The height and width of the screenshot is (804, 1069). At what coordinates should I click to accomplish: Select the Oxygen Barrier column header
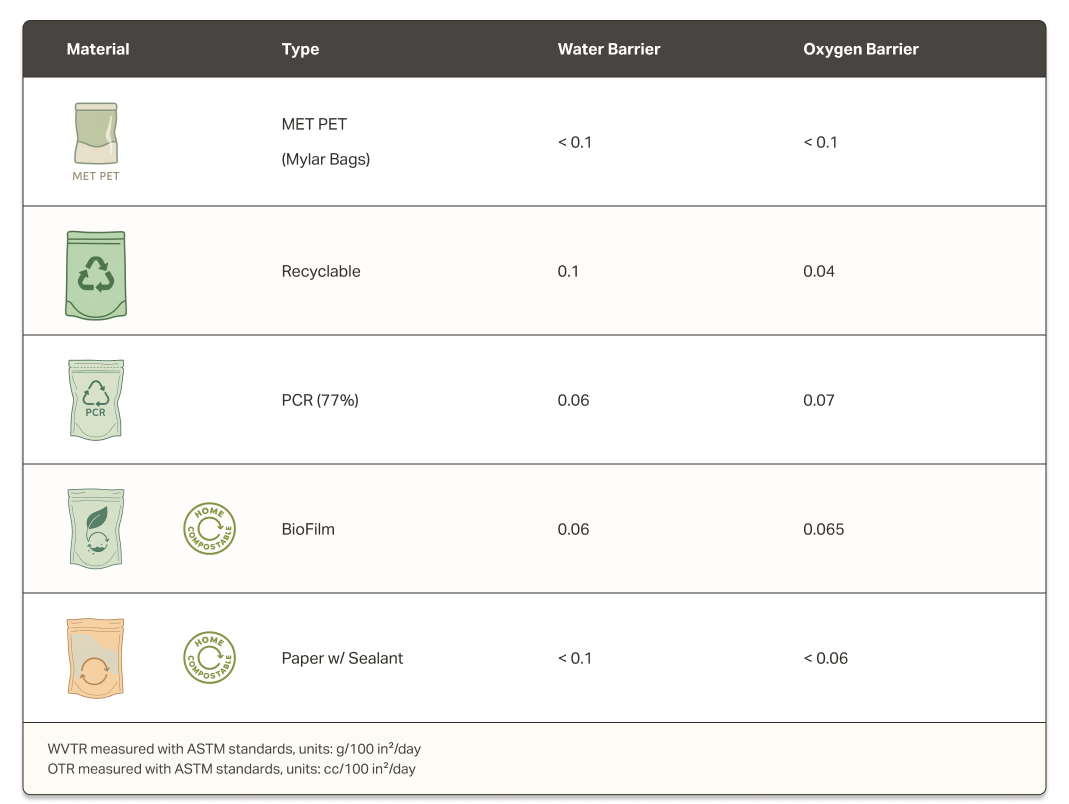(860, 49)
